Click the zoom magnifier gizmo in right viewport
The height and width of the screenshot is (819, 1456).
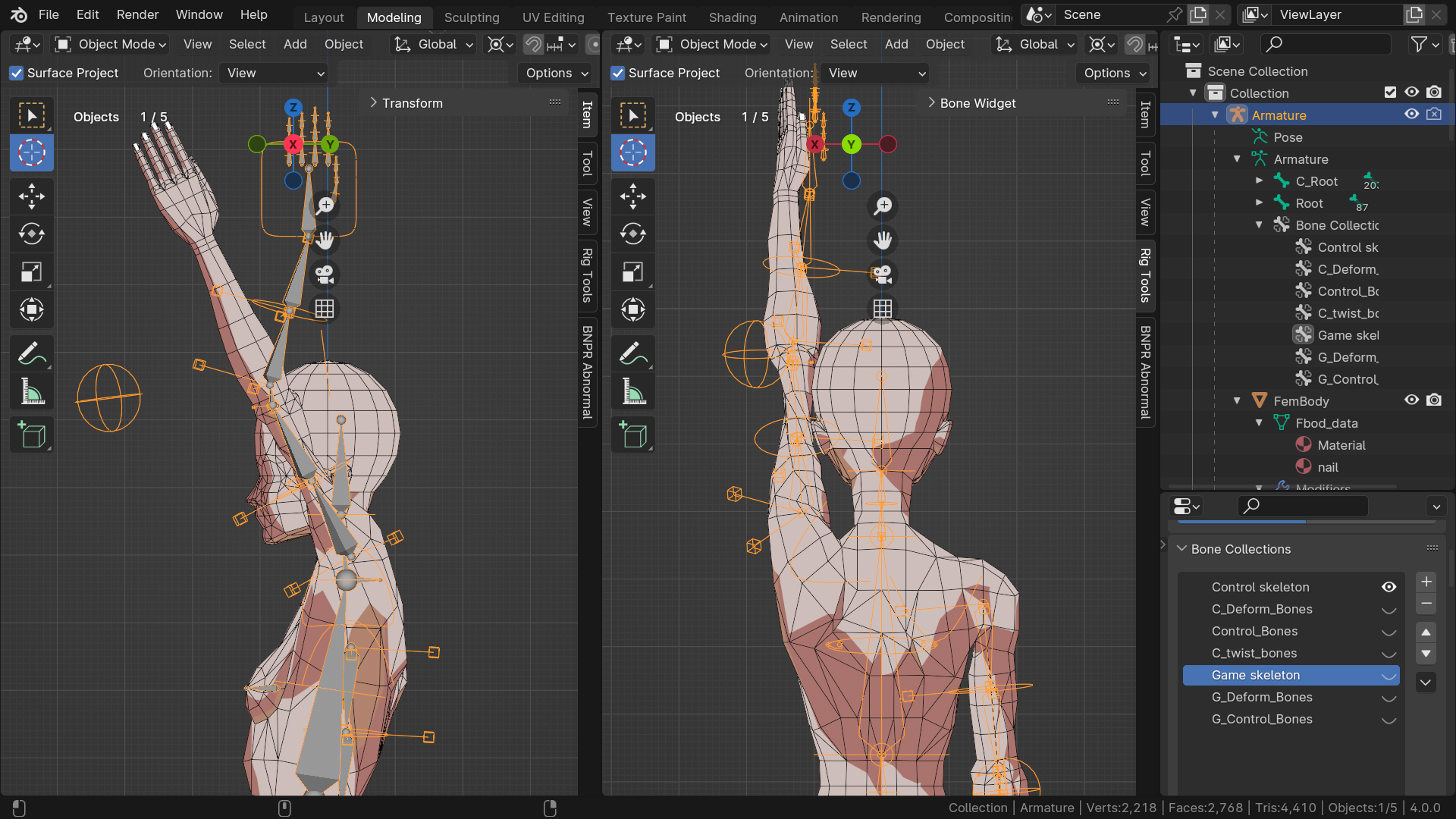(x=883, y=206)
